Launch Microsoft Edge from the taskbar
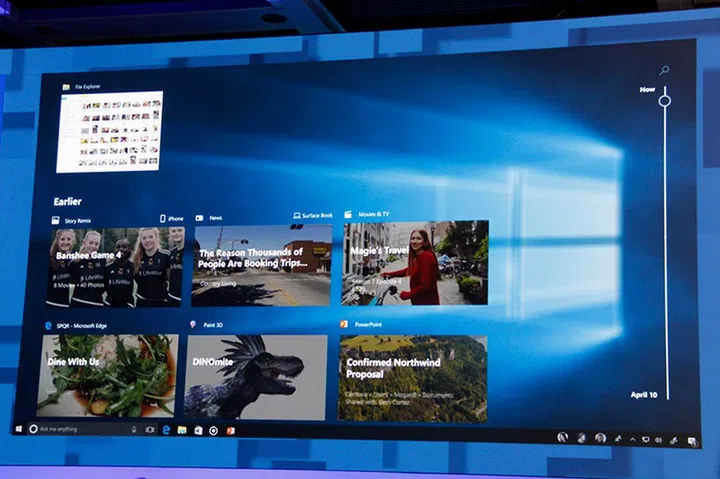This screenshot has height=479, width=720. (x=166, y=430)
